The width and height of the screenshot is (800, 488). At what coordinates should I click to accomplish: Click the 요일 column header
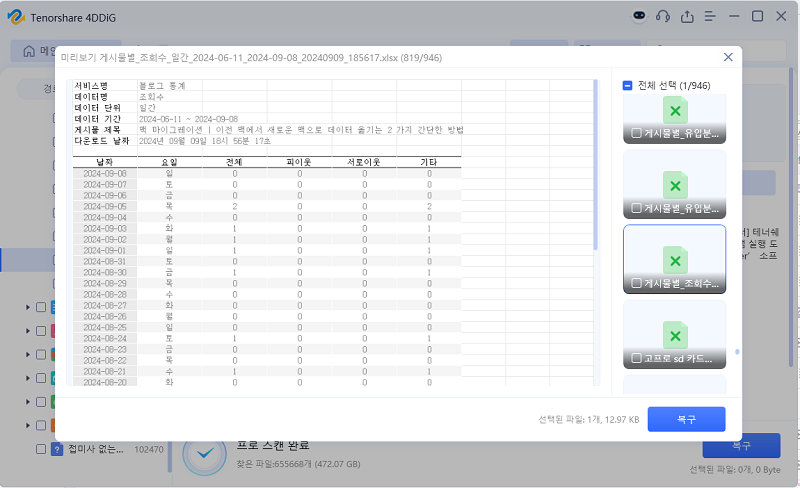[169, 162]
